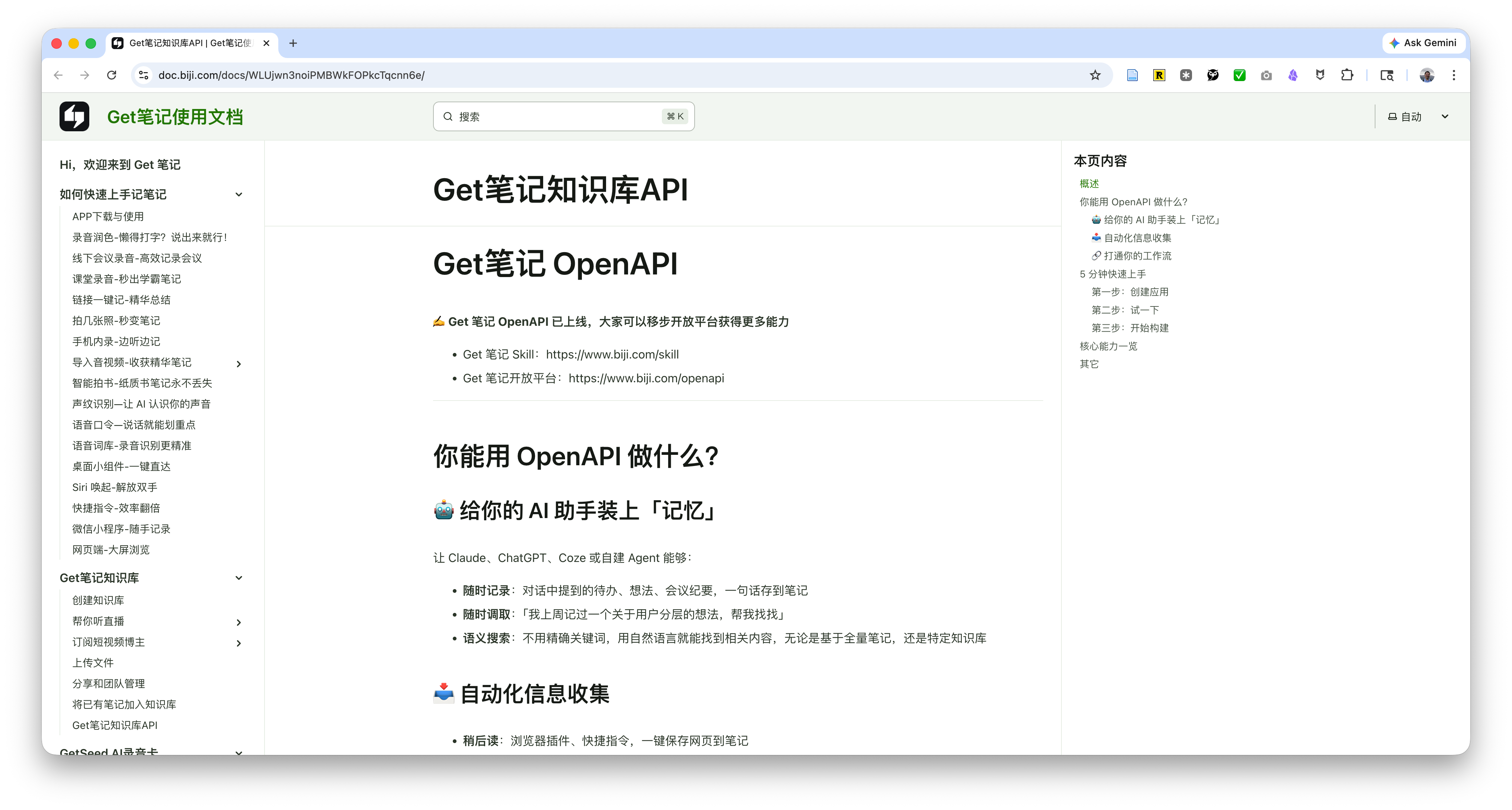Click the Get笔记 logo icon
This screenshot has width=1512, height=810.
[74, 116]
